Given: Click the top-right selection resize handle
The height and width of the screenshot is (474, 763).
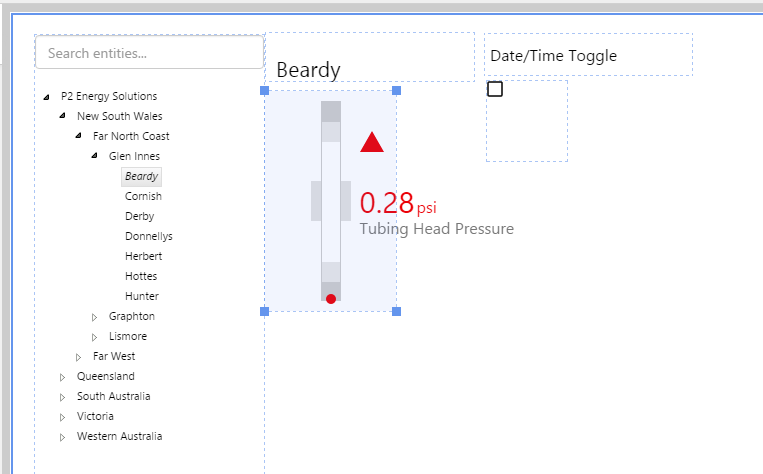Looking at the screenshot, I should [x=397, y=91].
